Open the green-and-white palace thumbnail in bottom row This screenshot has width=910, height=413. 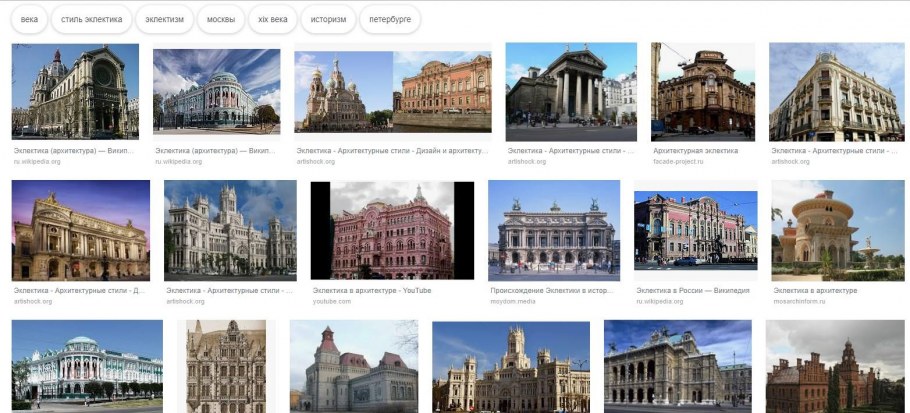pos(87,366)
